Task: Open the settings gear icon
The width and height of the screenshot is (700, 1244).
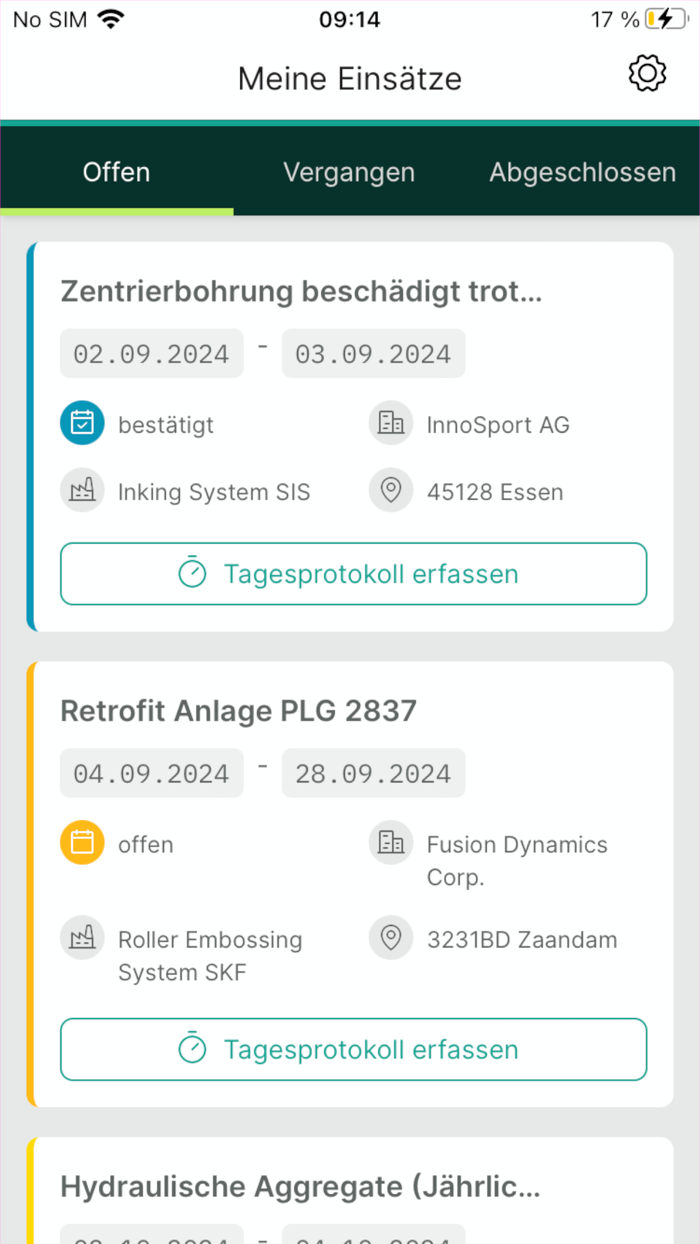Action: (647, 73)
